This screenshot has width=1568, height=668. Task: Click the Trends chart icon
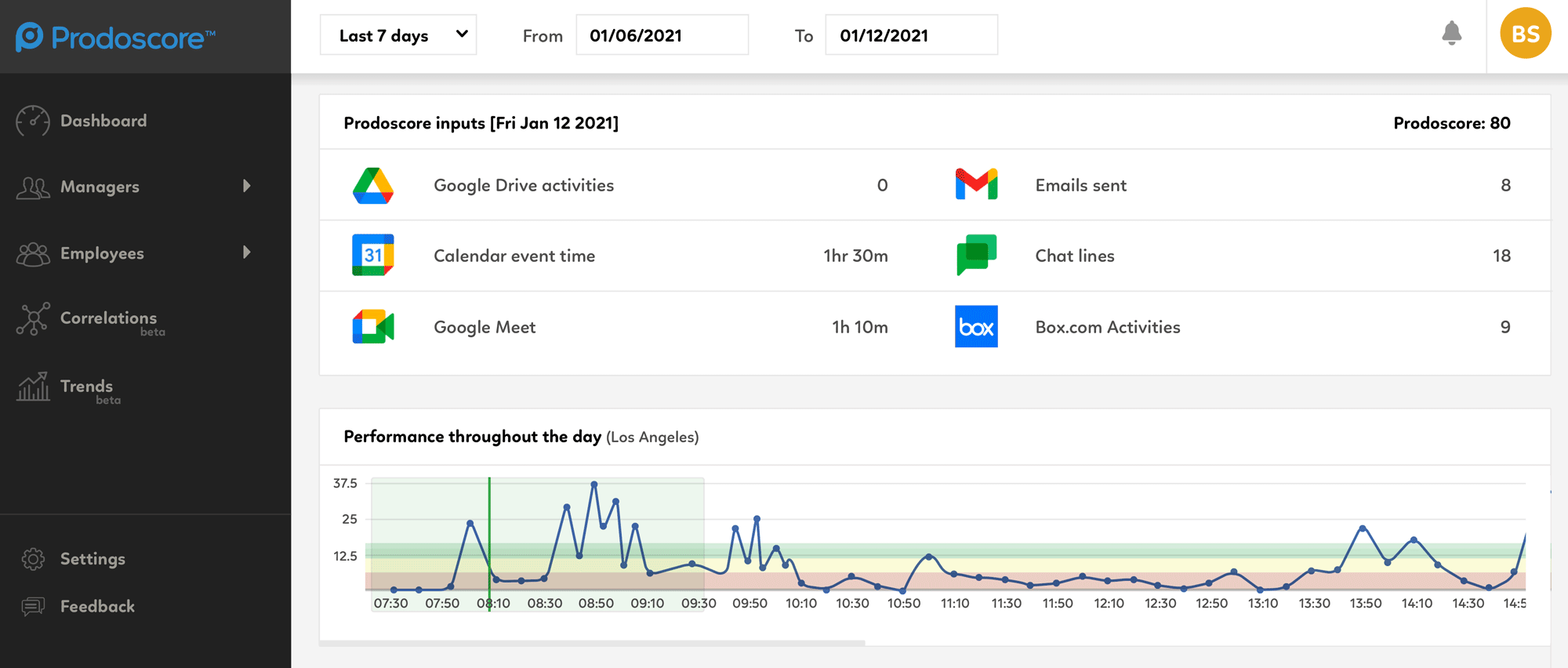tap(33, 387)
